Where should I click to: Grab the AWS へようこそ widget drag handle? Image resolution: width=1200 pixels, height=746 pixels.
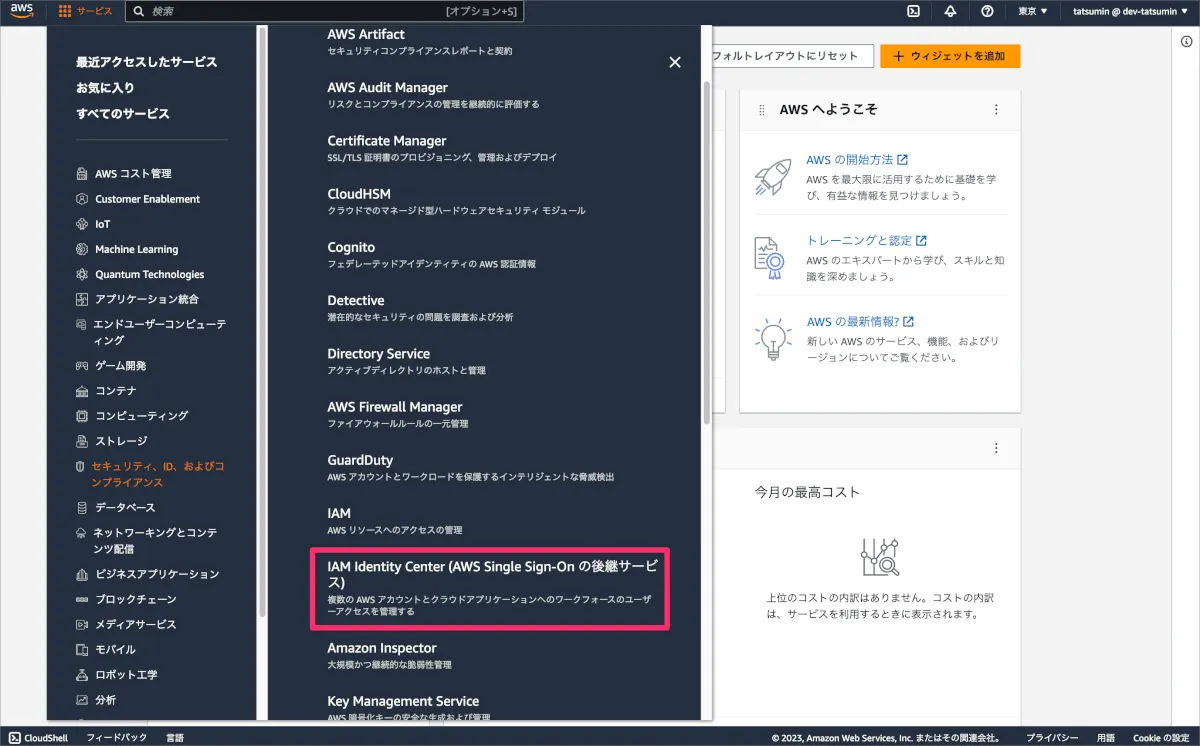click(x=761, y=110)
